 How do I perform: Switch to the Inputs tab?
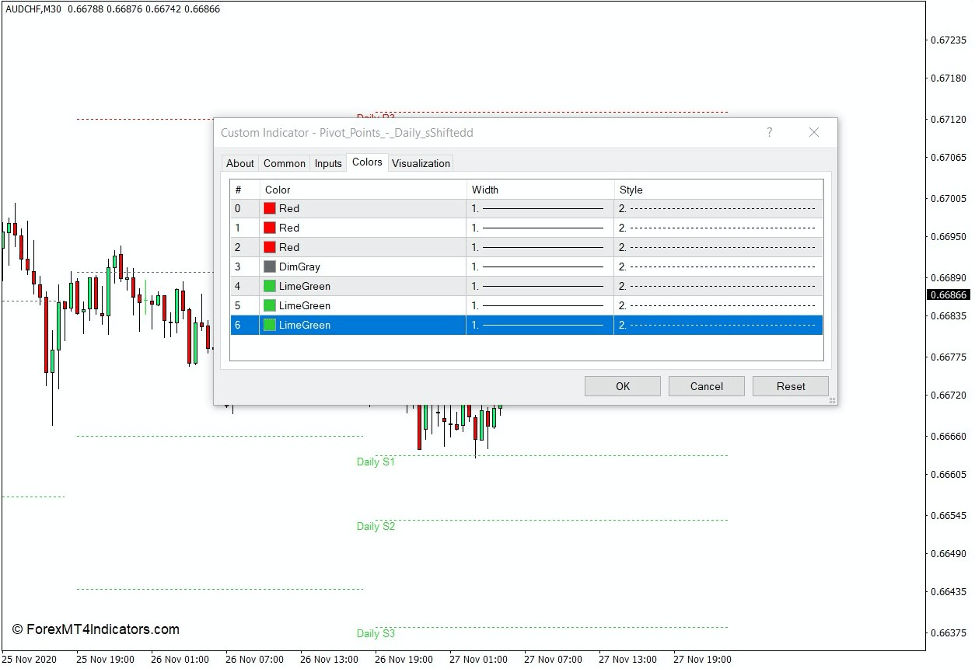click(328, 163)
